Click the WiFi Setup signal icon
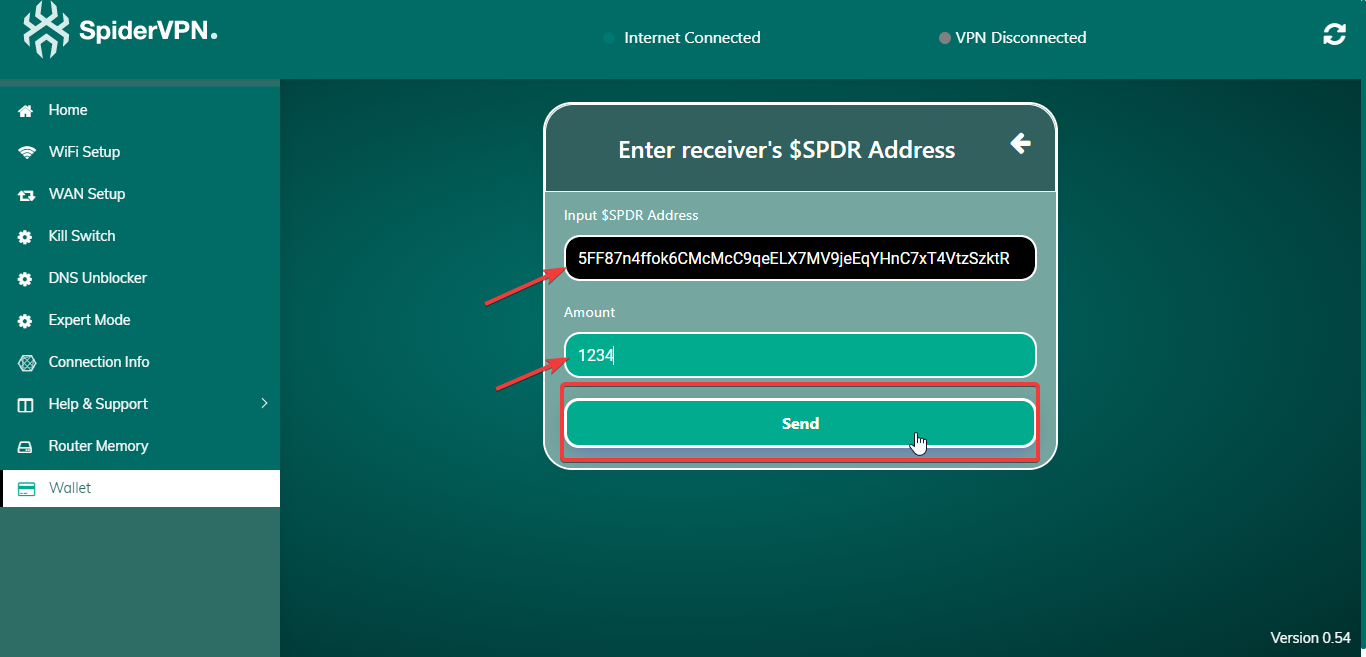The image size is (1366, 657). coord(26,153)
